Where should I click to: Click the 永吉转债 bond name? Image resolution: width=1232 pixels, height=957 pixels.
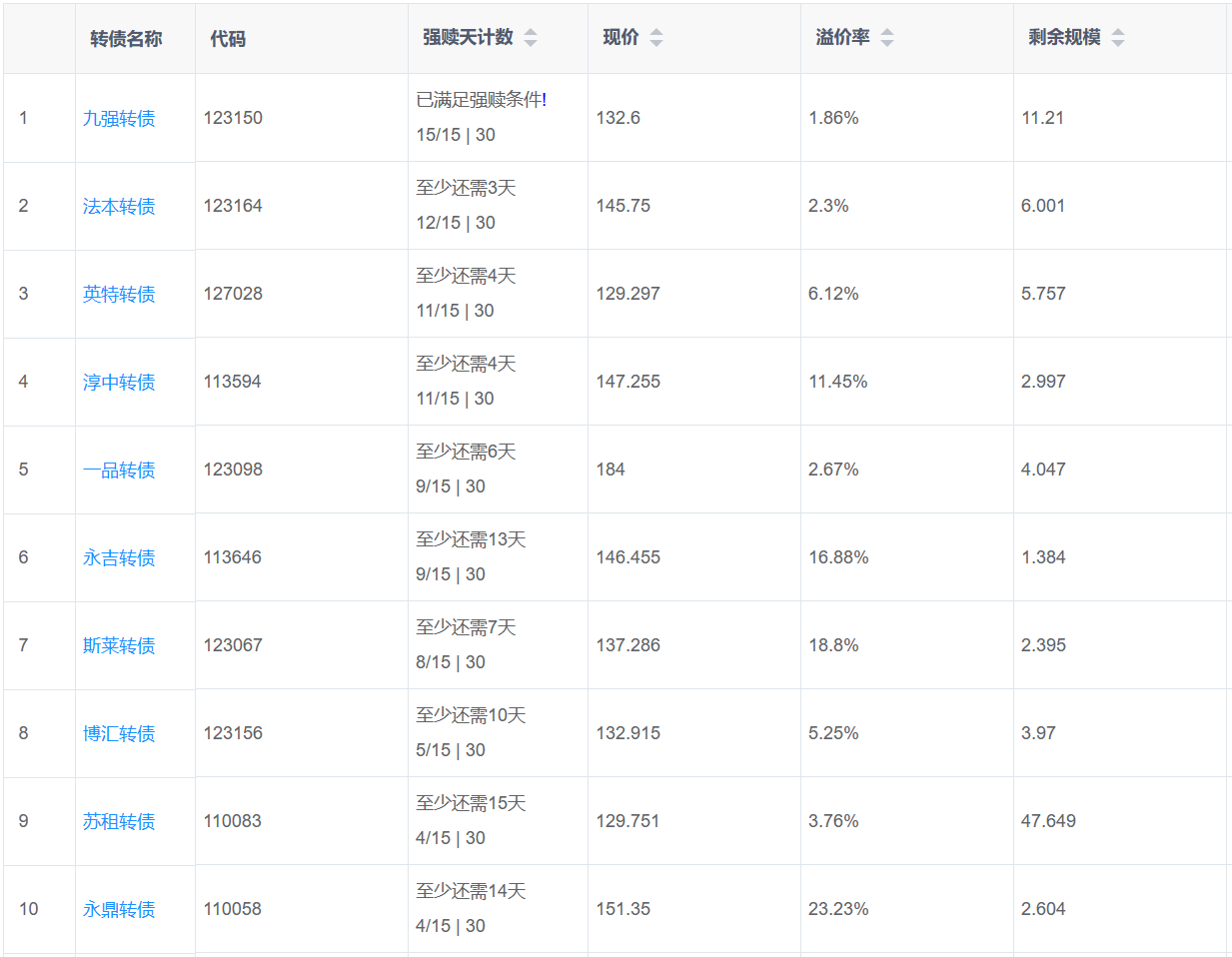click(x=119, y=558)
